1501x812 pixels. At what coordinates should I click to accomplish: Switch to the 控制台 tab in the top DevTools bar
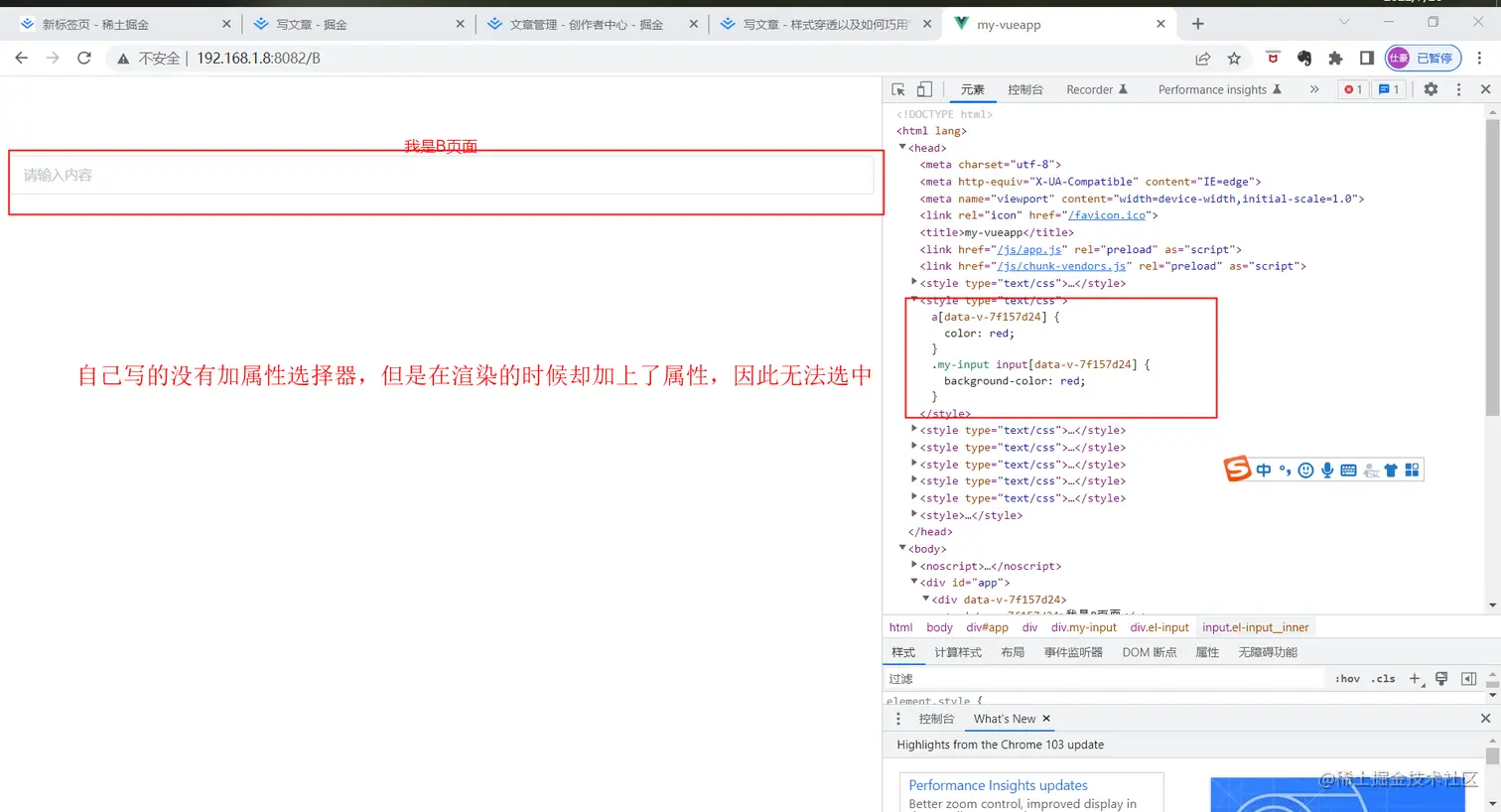pos(1025,89)
